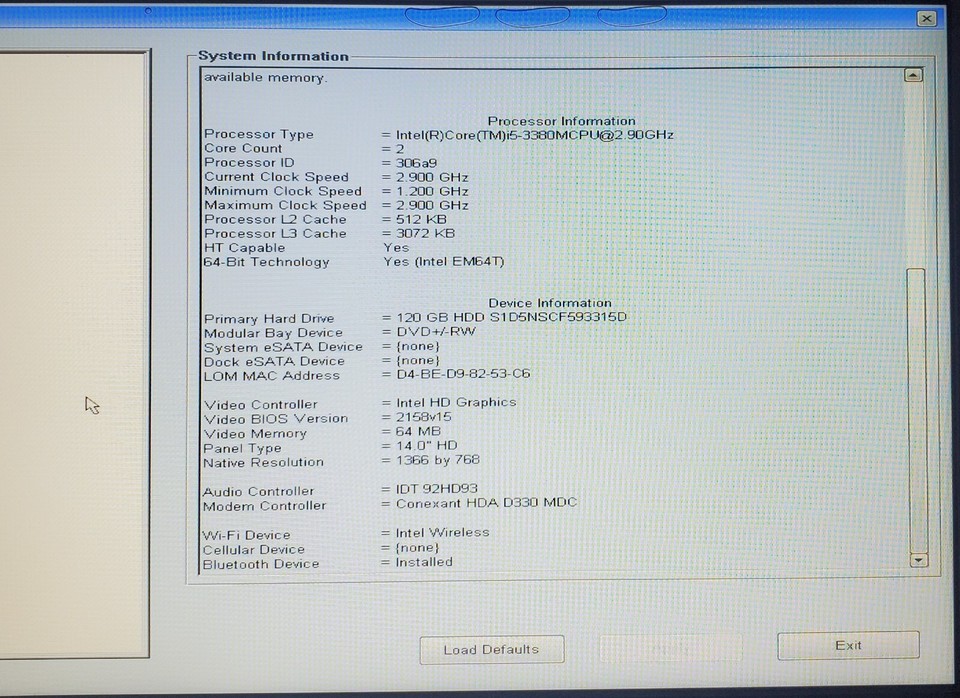This screenshot has height=698, width=960.
Task: Click the leftmost oval button in the title bar
Action: point(441,16)
